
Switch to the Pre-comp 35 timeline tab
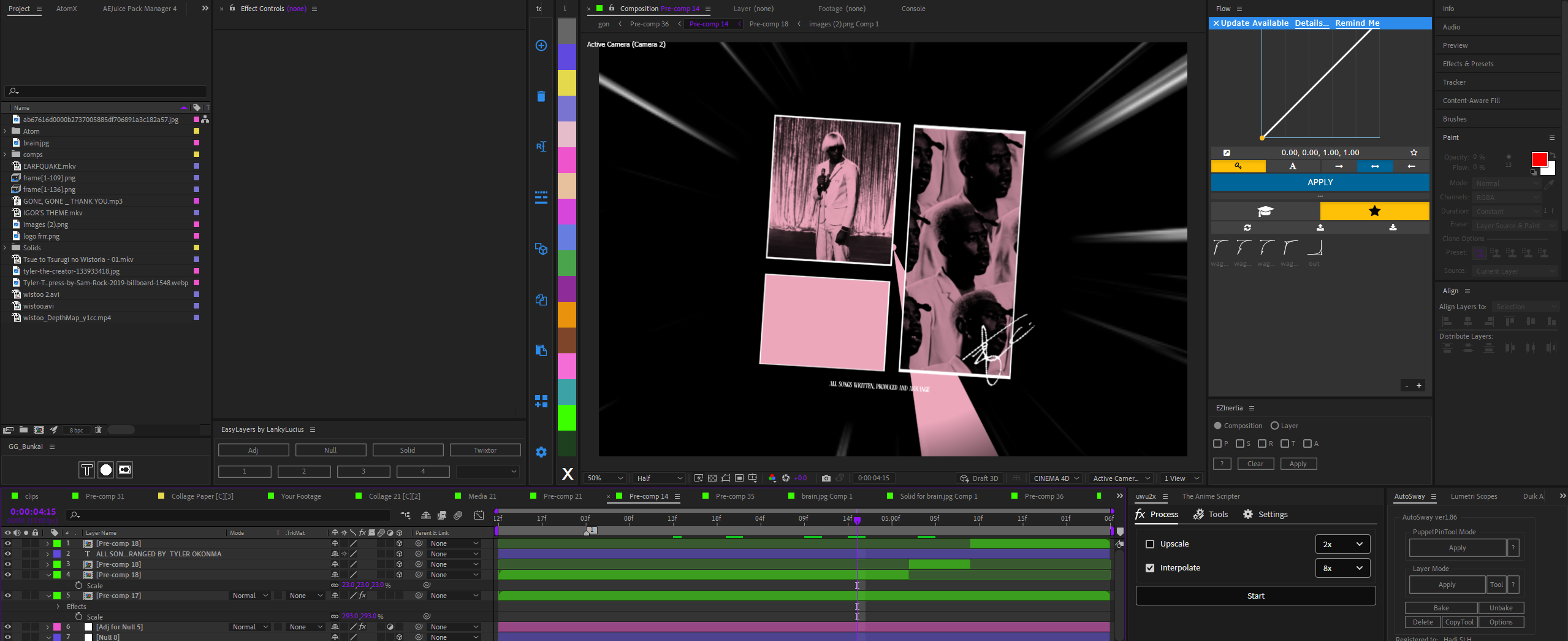coord(734,496)
